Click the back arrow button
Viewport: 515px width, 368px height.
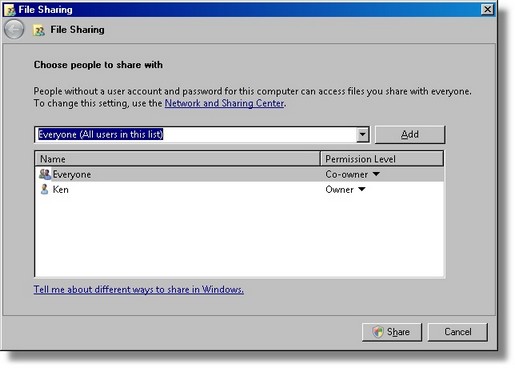click(x=14, y=29)
